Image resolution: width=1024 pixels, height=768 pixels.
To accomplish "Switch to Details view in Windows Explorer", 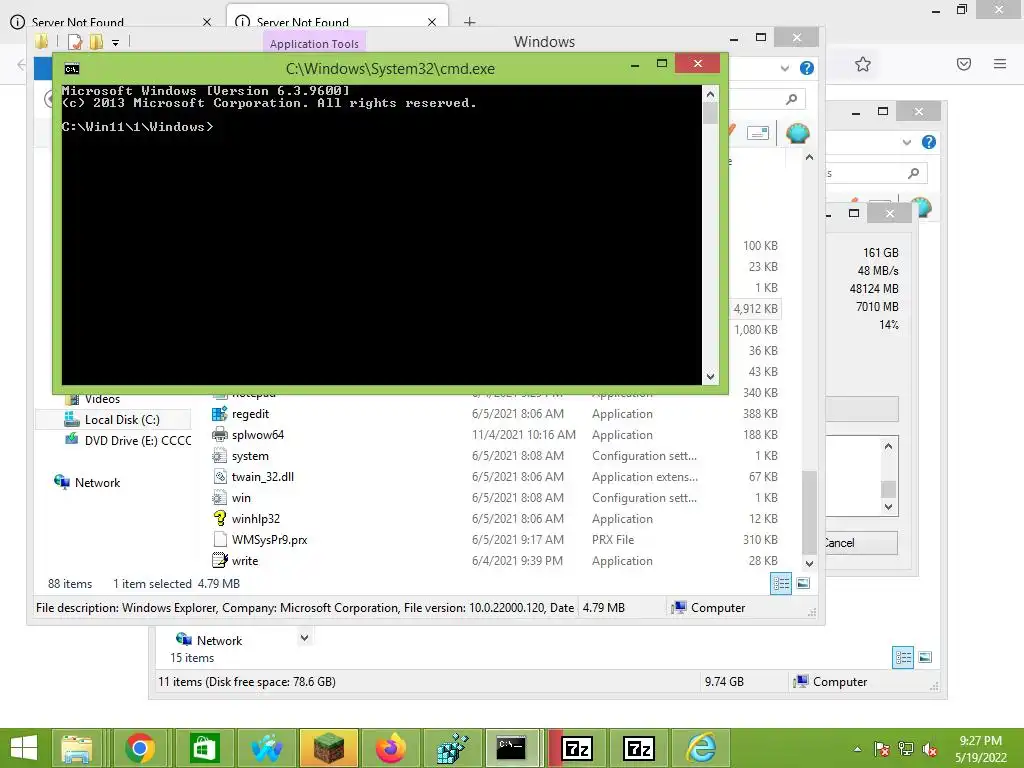I will 781,583.
